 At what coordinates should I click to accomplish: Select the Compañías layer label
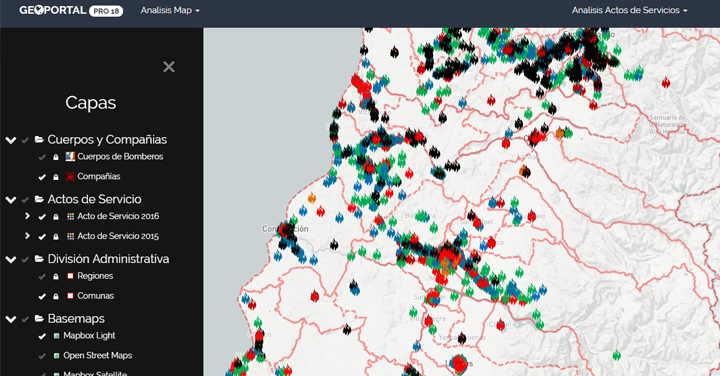99,176
